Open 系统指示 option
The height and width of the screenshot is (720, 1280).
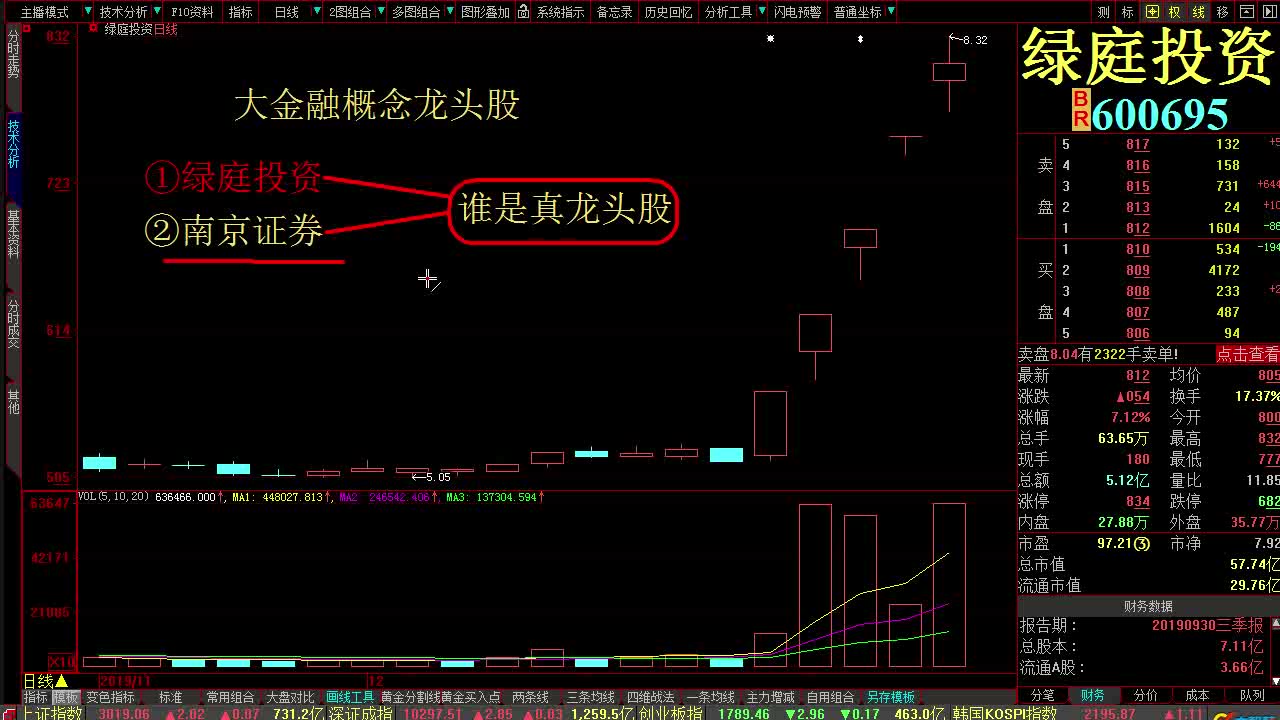(560, 12)
